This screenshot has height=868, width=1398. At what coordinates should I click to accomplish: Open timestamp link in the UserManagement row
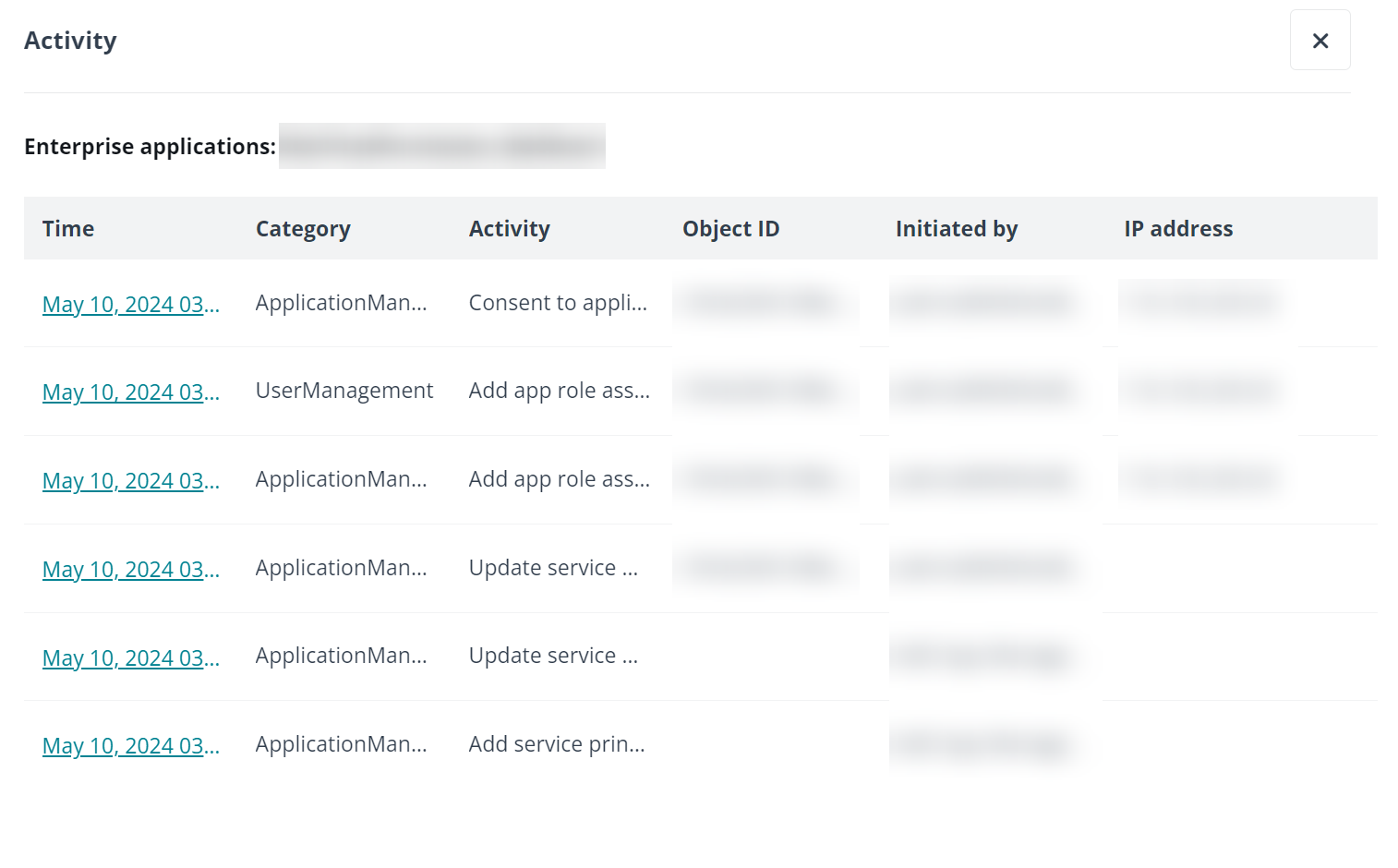click(130, 392)
